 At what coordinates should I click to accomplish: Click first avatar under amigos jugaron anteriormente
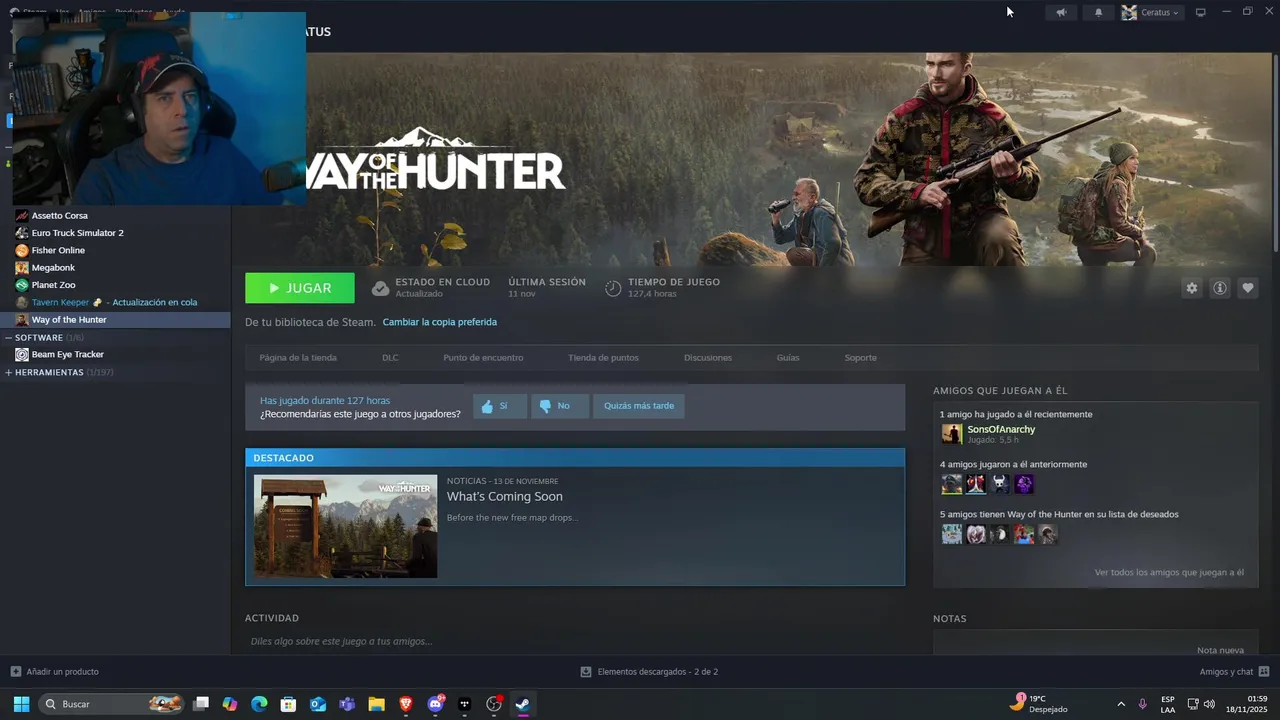(x=952, y=484)
